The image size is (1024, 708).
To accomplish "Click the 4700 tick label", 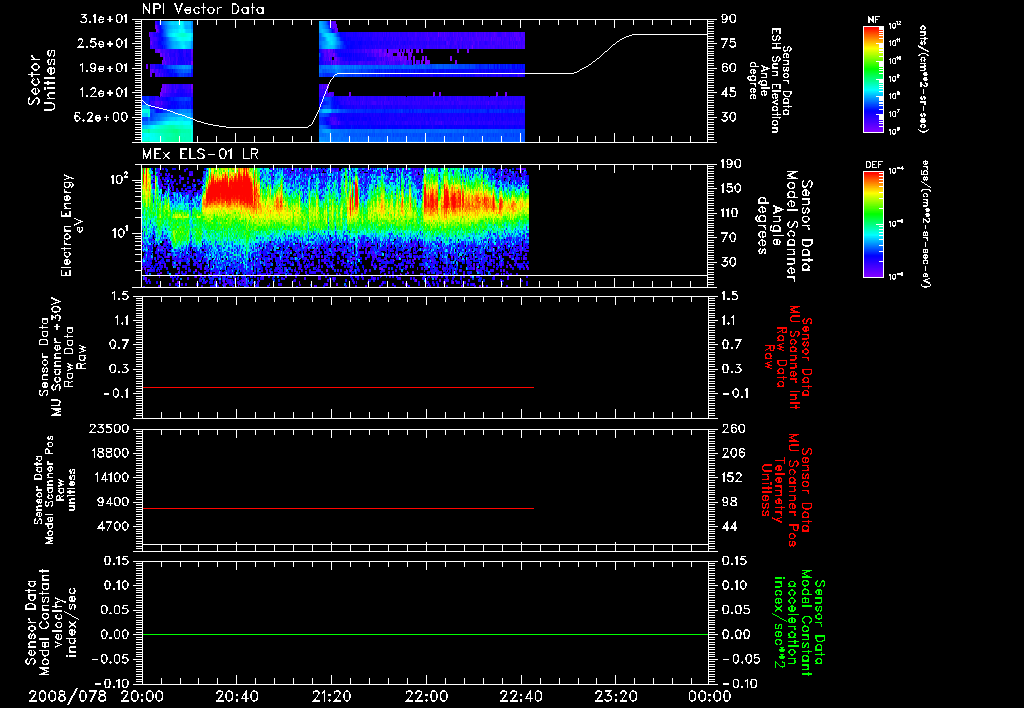I will click(113, 526).
